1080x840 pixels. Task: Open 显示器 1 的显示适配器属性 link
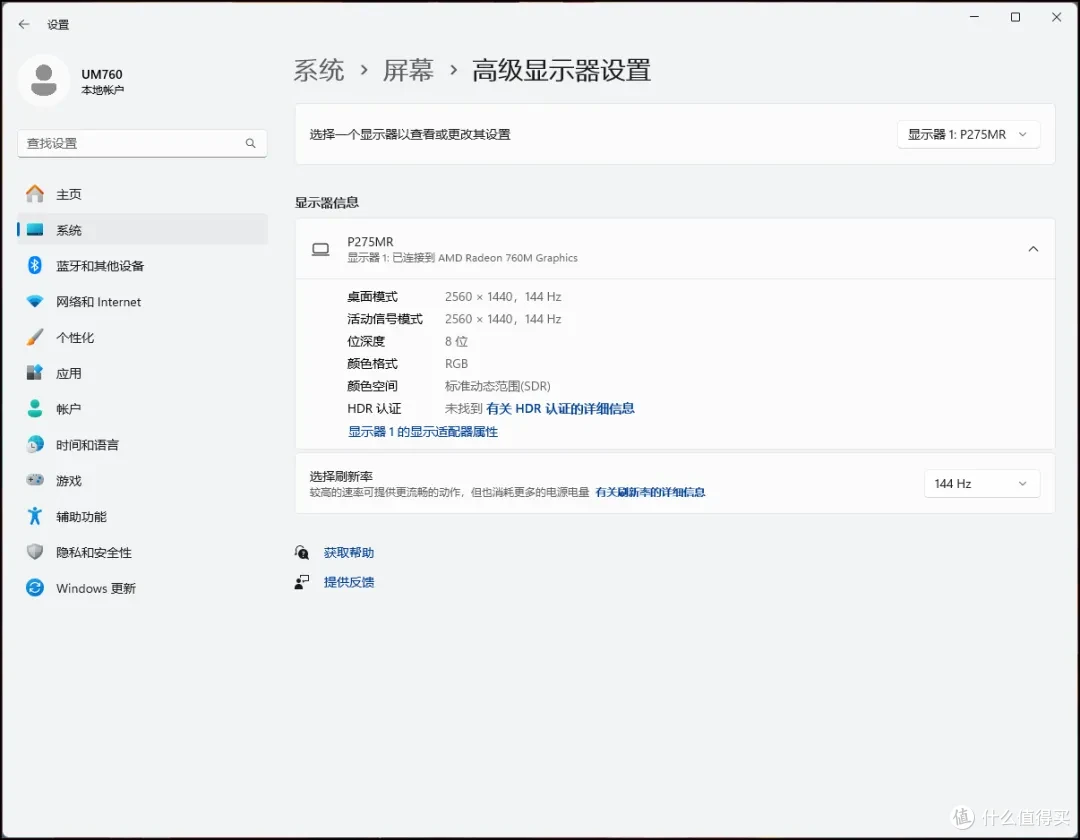[423, 432]
